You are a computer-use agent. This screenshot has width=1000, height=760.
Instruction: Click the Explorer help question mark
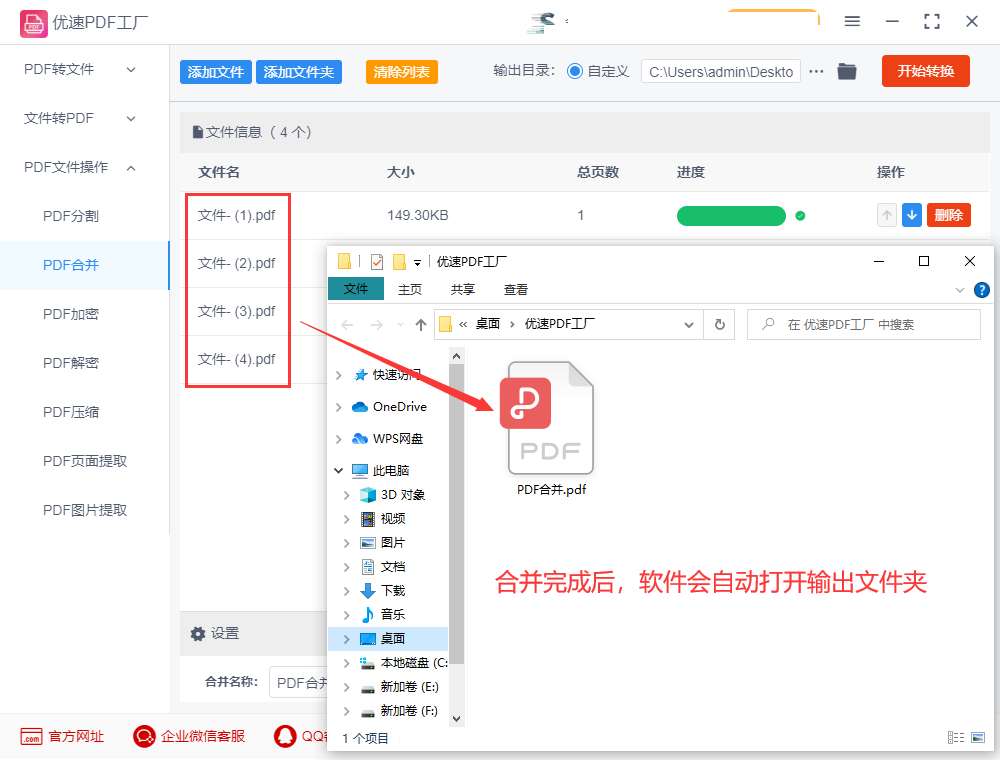[x=982, y=290]
